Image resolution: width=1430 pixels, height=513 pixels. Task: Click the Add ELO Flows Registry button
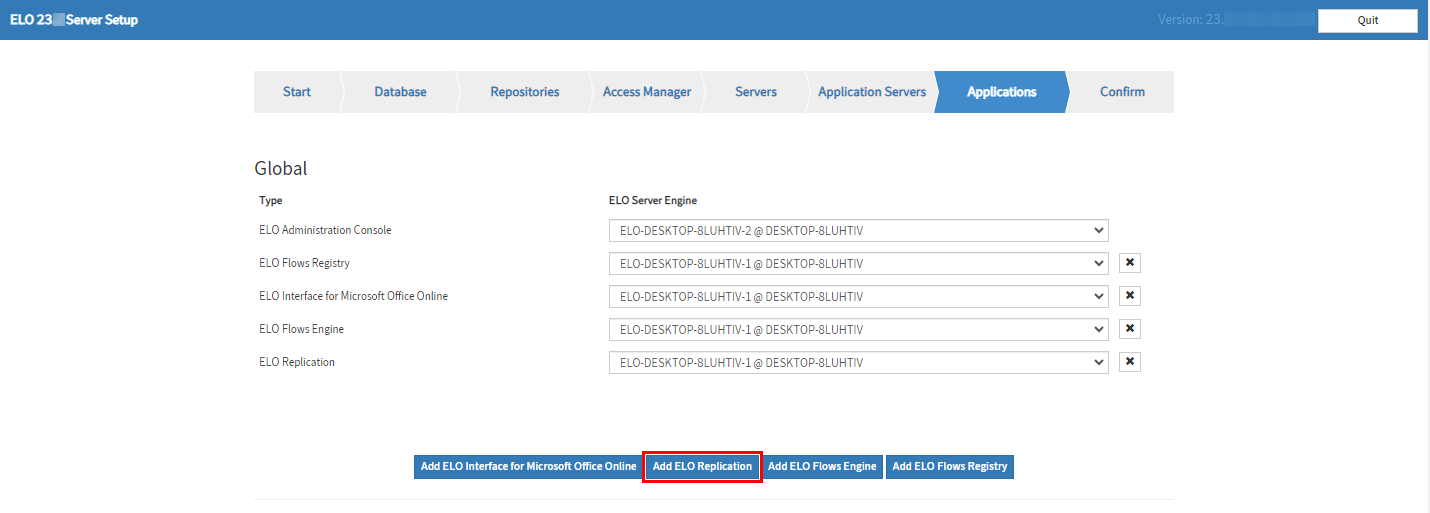pos(950,467)
